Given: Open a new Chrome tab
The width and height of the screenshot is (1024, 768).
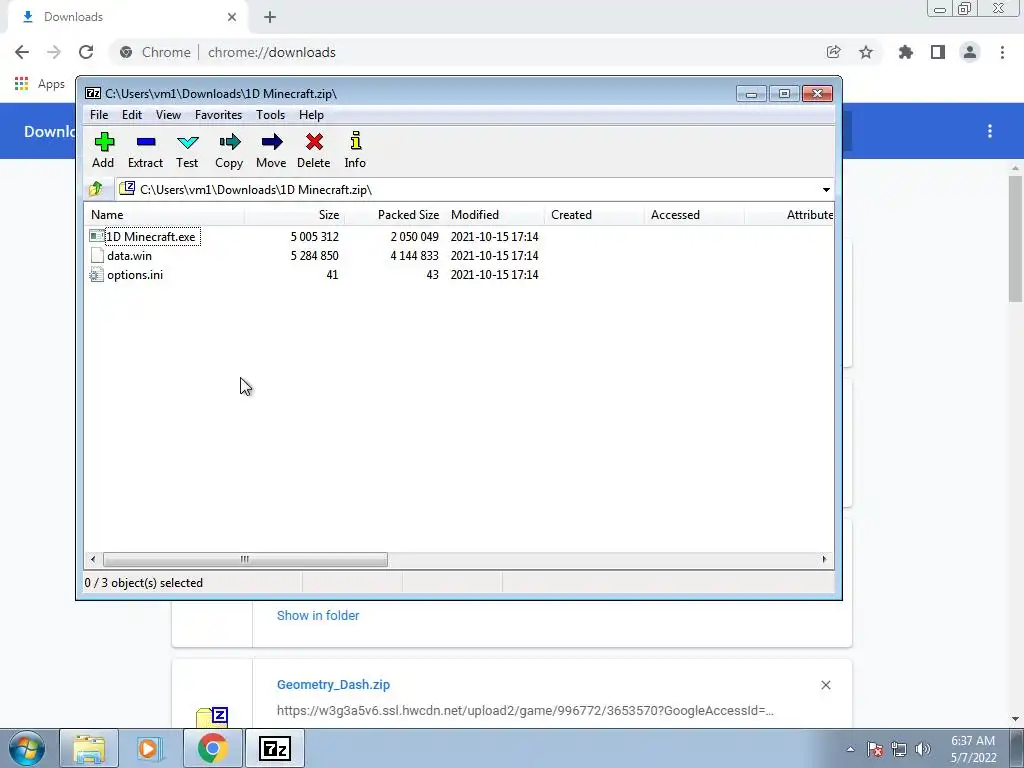Looking at the screenshot, I should (270, 17).
